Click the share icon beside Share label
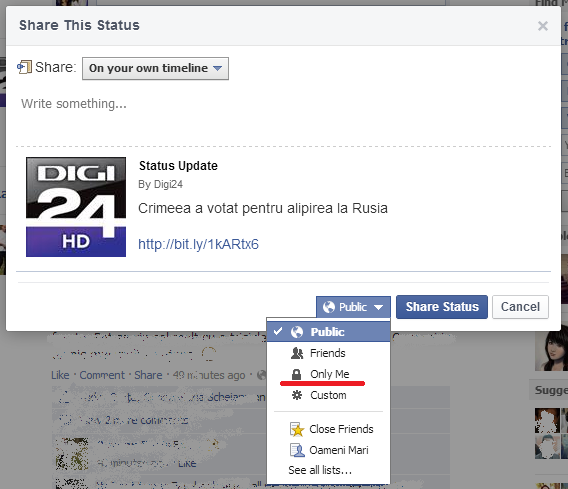The image size is (568, 489). point(25,67)
